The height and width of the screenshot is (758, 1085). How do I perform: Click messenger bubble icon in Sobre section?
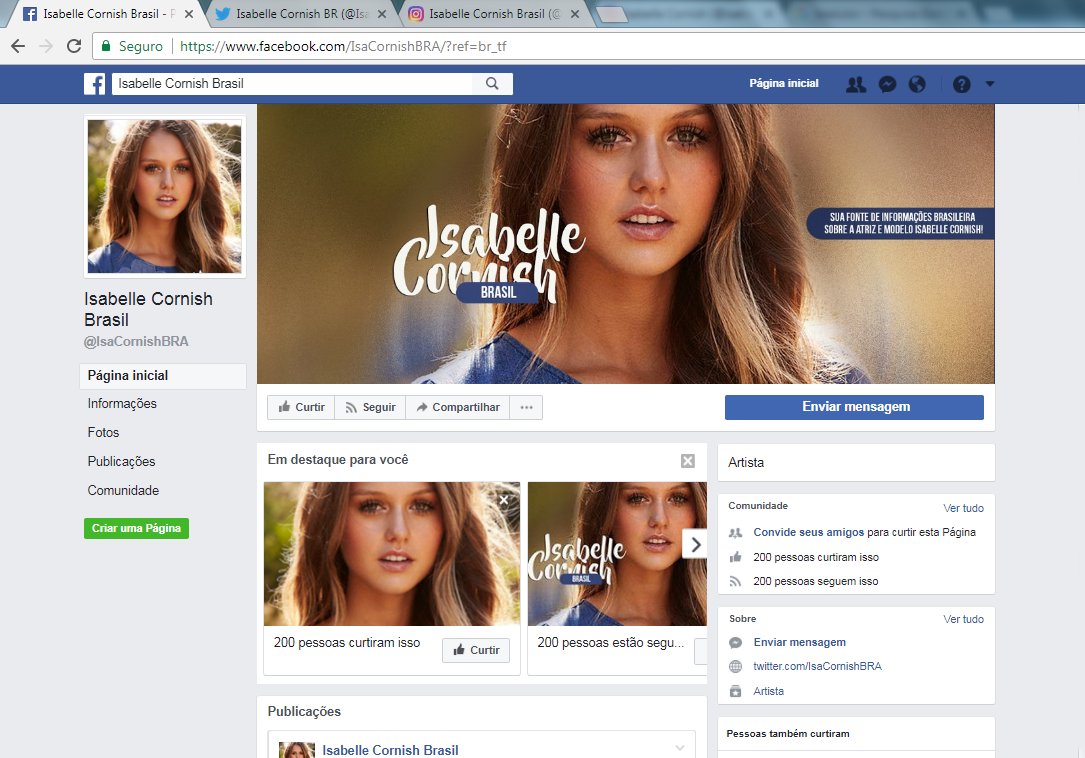click(x=736, y=643)
